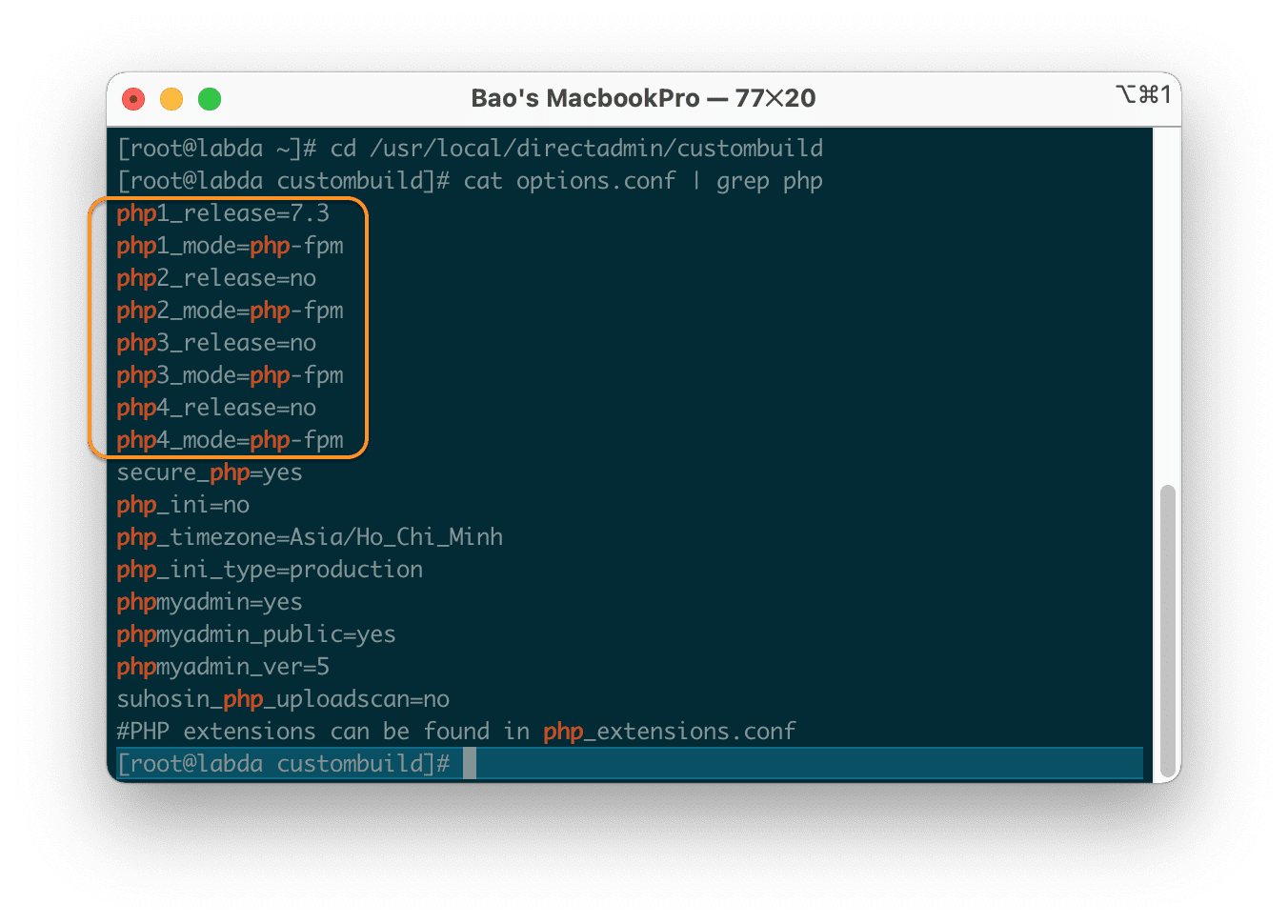1288x924 pixels.
Task: Click the line "php4_release=no"
Action: [216, 409]
